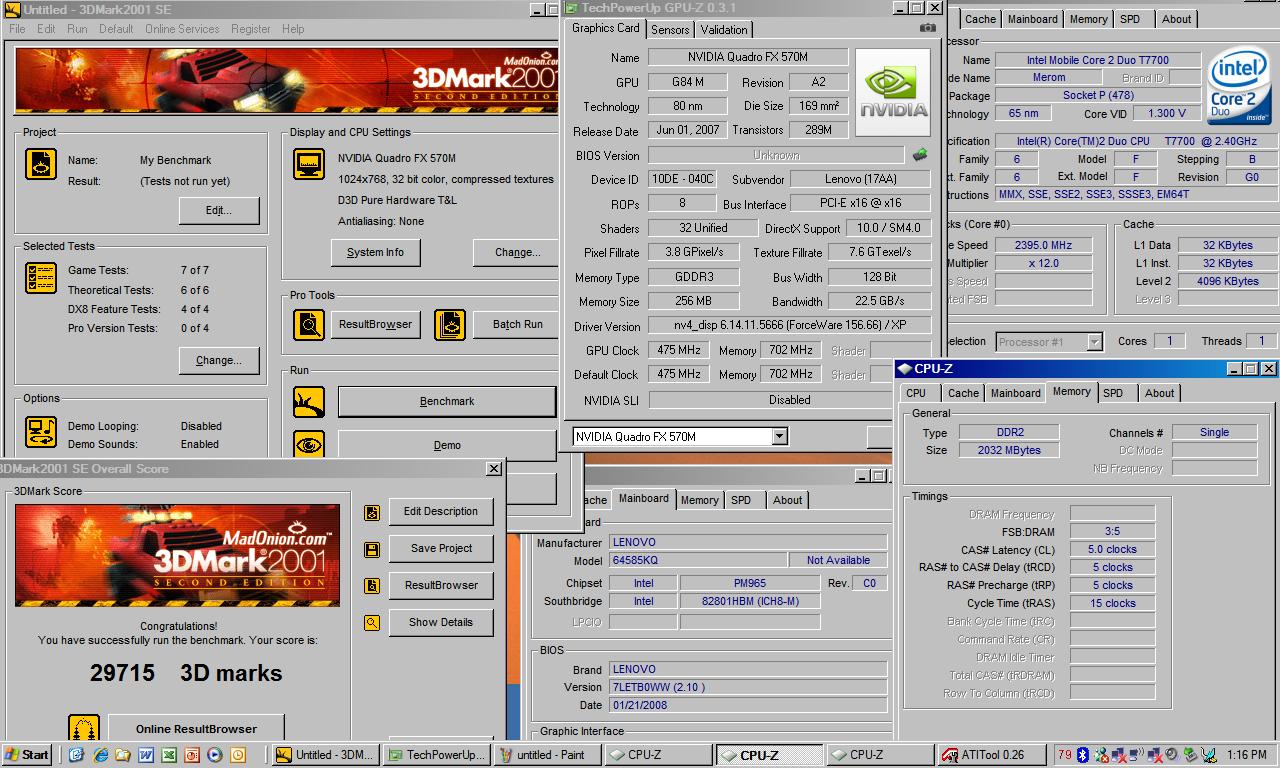Click the Start button
The image size is (1280, 768).
[x=28, y=755]
